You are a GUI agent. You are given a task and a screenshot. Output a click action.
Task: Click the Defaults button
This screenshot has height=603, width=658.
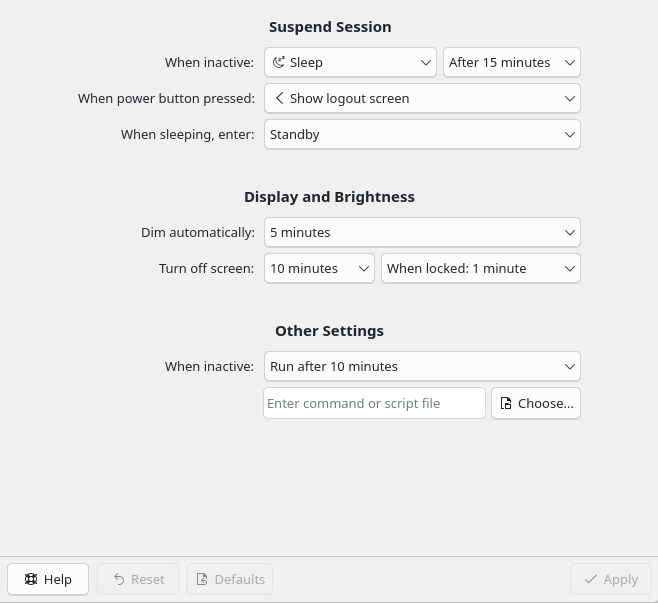[230, 579]
